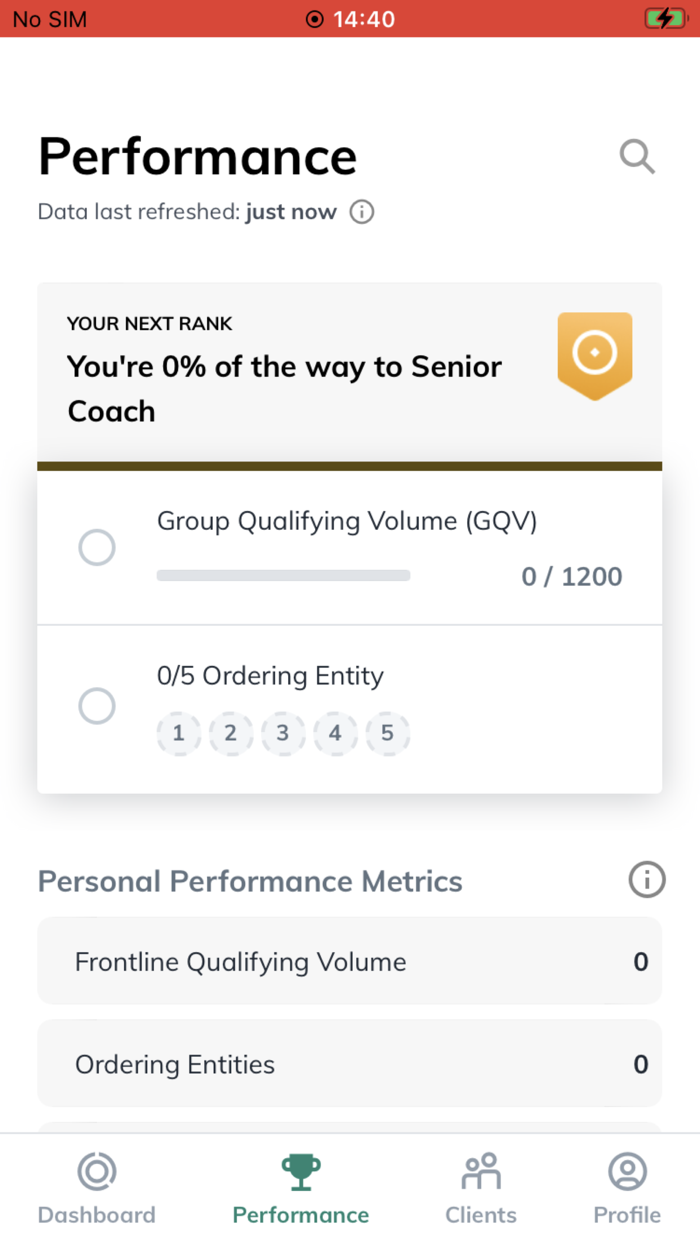
Task: Tap the Dashboard icon in bottom navigation
Action: point(96,1170)
